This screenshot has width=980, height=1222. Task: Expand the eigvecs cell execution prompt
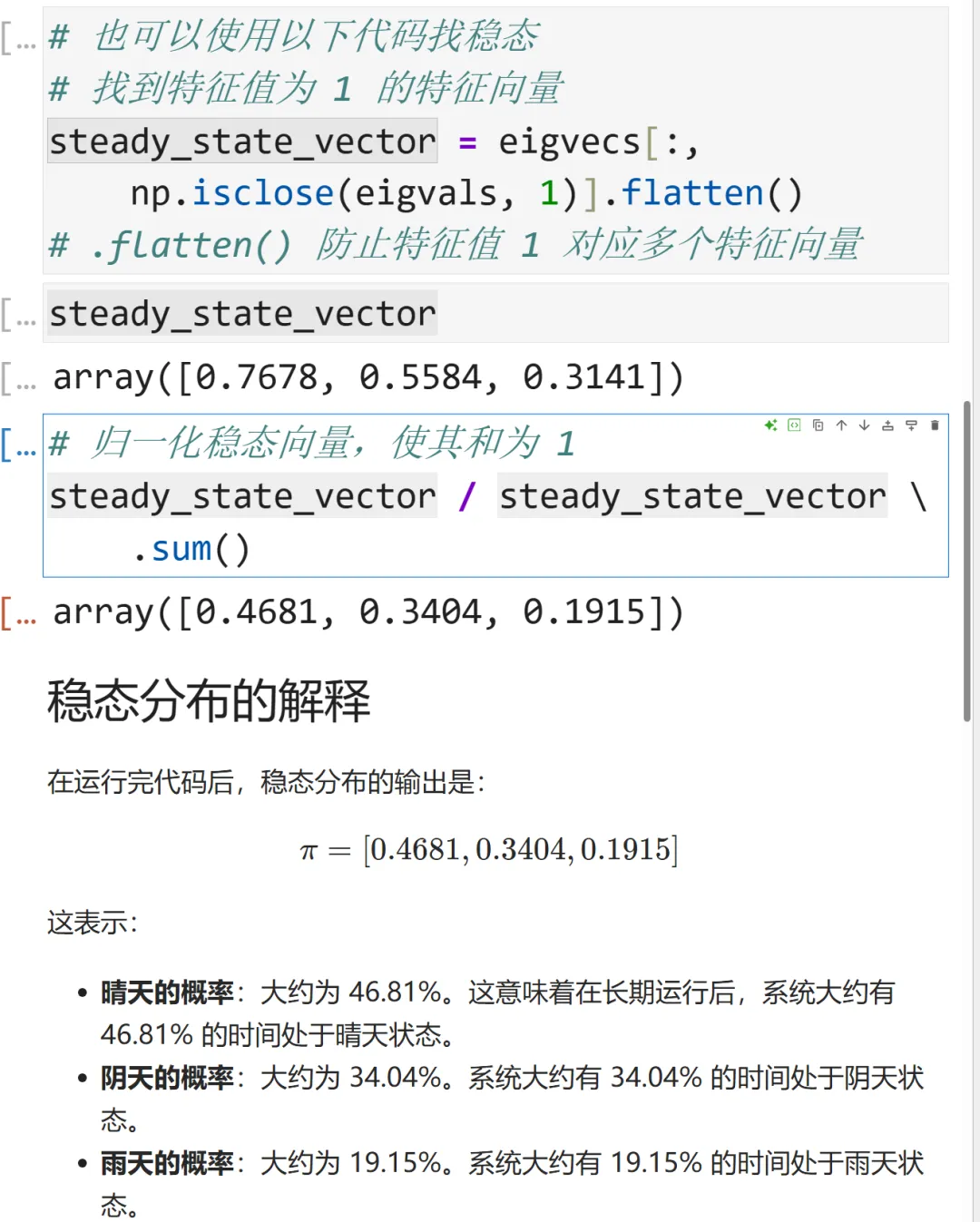coord(19,38)
